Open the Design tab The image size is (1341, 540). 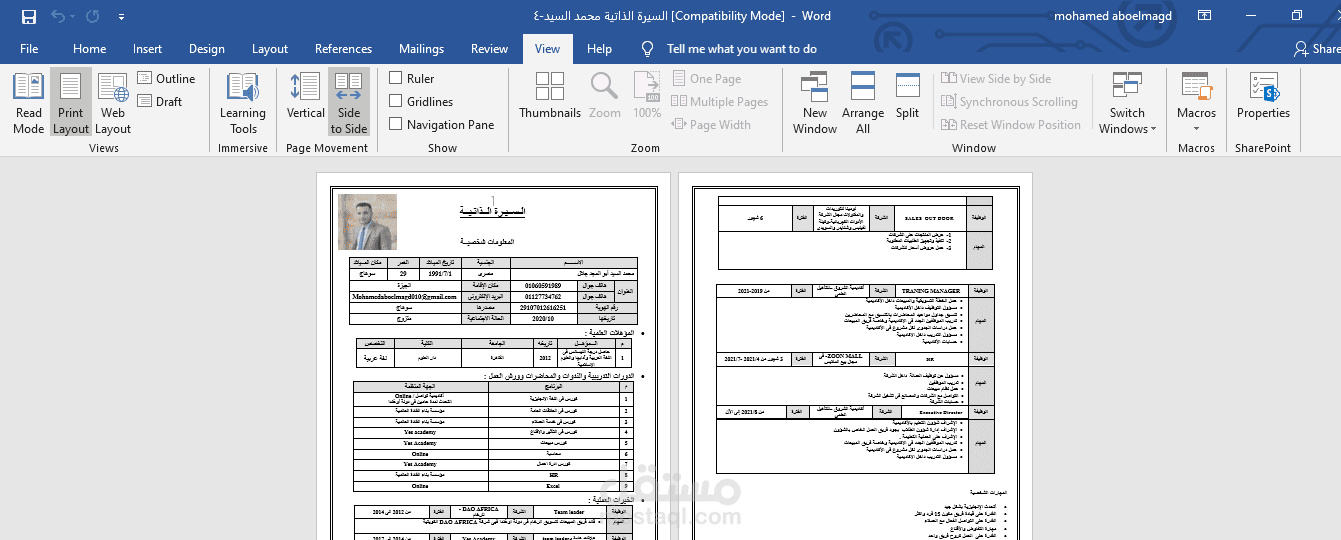[x=206, y=49]
